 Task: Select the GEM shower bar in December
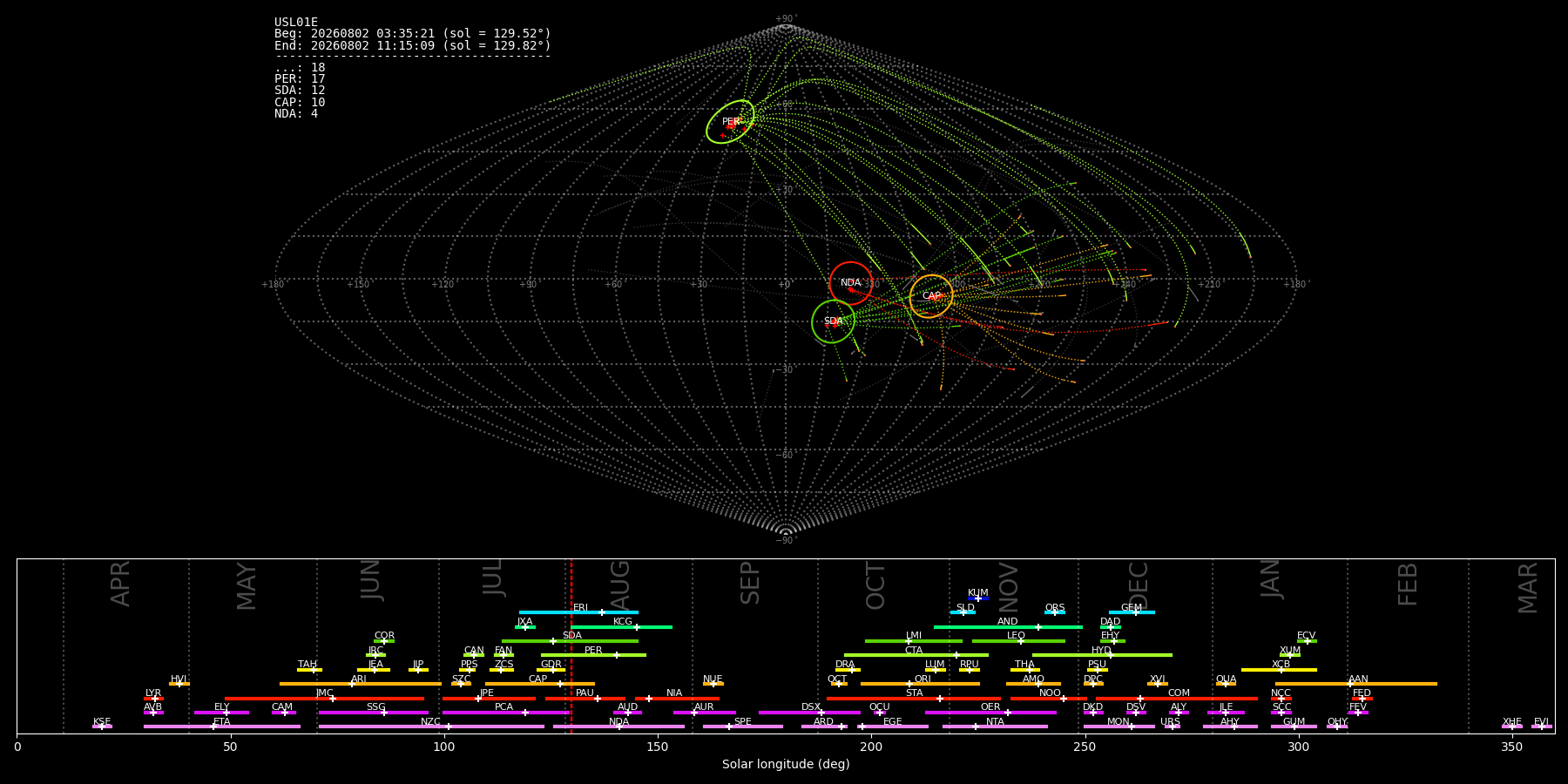point(1132,612)
